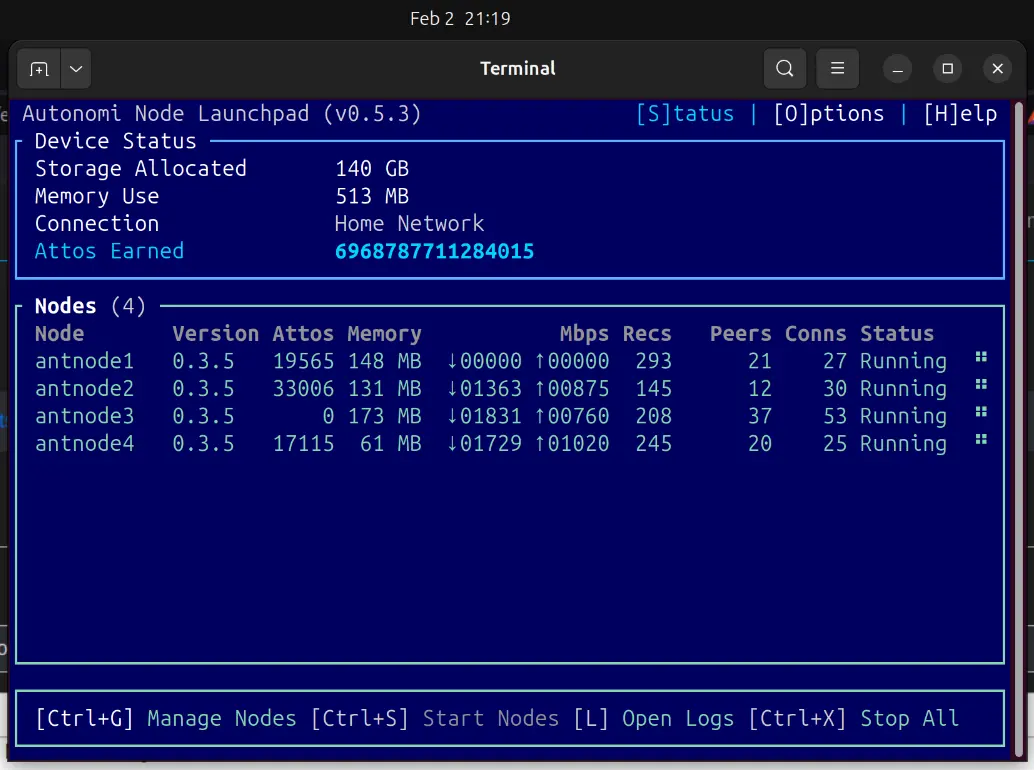1034x770 pixels.
Task: Click antnode3 Conns value 53
Action: (x=835, y=416)
